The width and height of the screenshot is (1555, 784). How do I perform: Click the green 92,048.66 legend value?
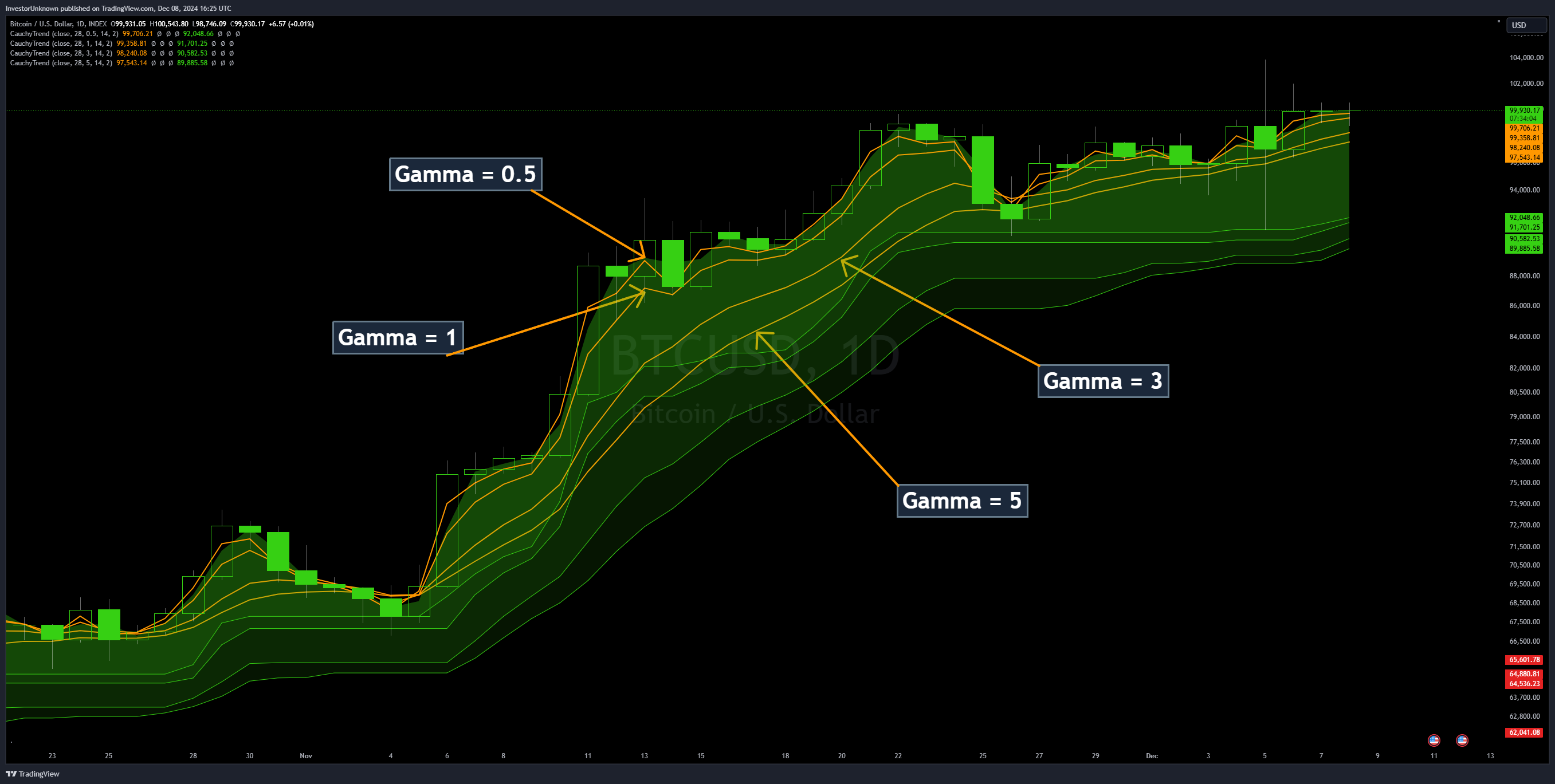point(198,34)
